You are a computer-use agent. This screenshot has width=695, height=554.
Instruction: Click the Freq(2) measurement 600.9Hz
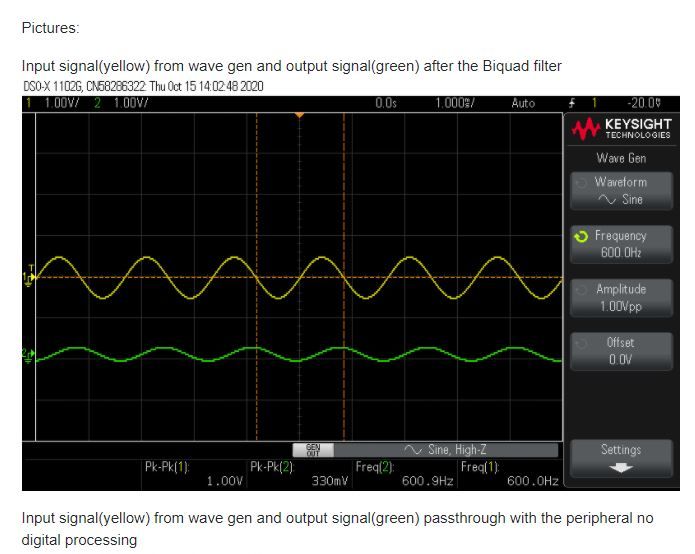pos(427,481)
